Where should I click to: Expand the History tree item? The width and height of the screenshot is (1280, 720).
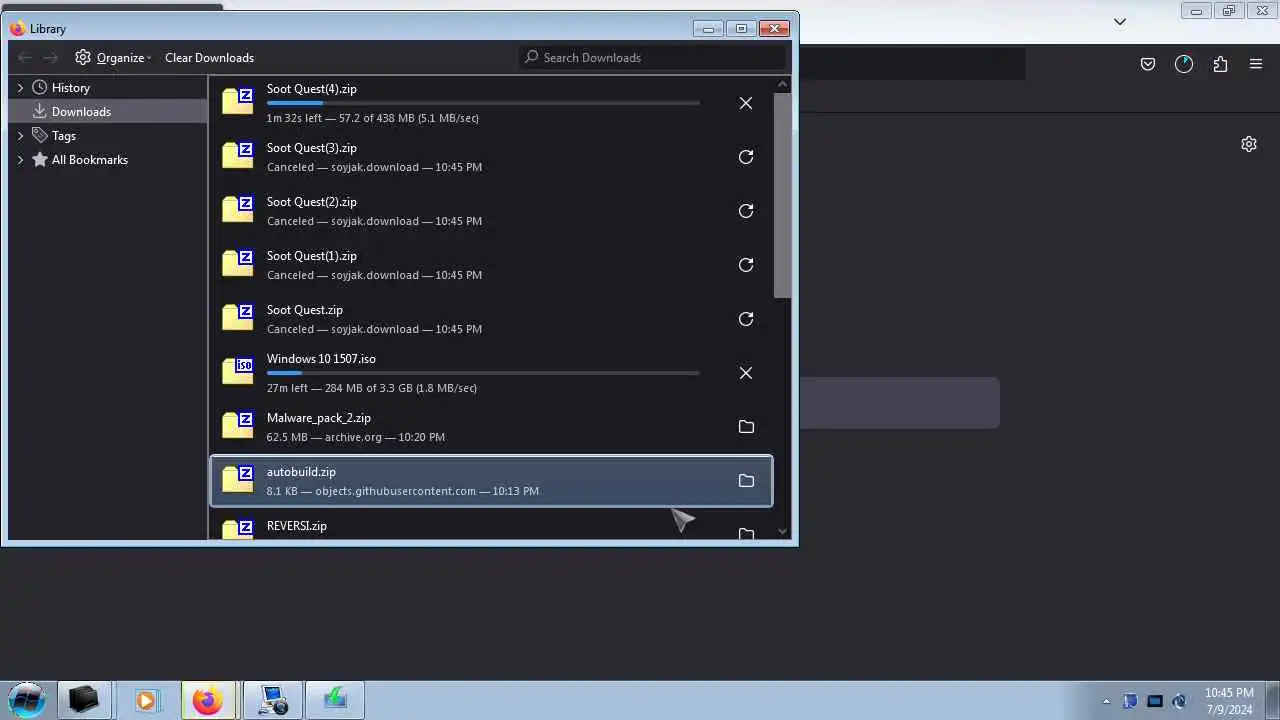[20, 88]
